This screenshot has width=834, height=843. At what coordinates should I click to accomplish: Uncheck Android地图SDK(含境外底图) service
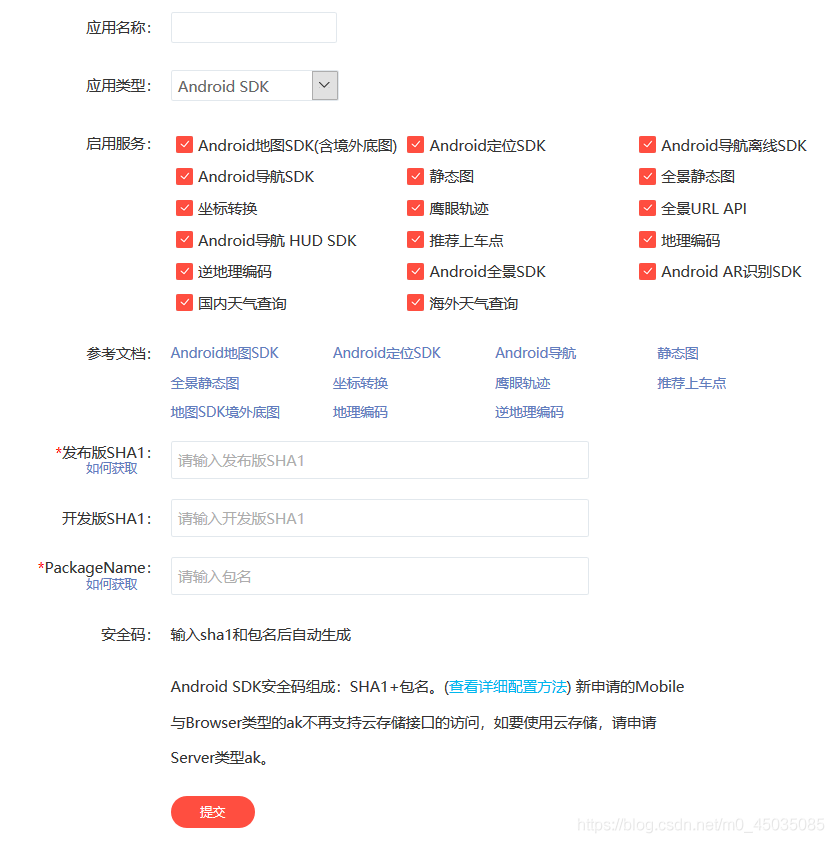[184, 145]
